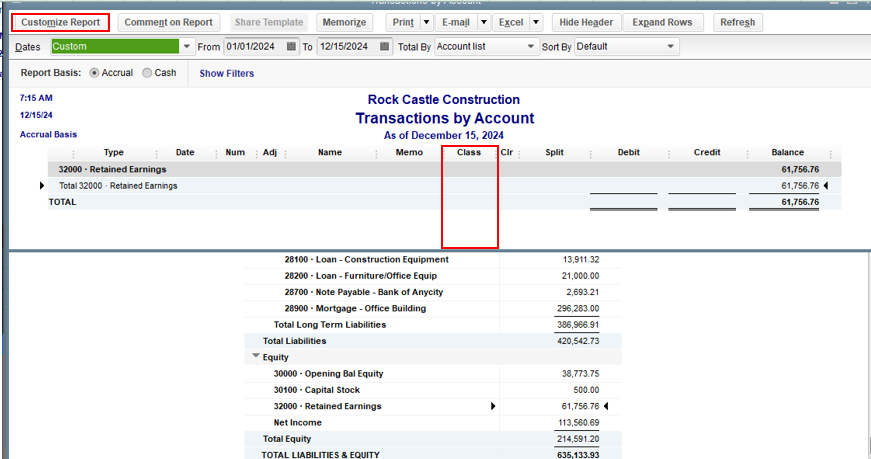Click the Total 32000 Retained Earnings row

coord(444,186)
